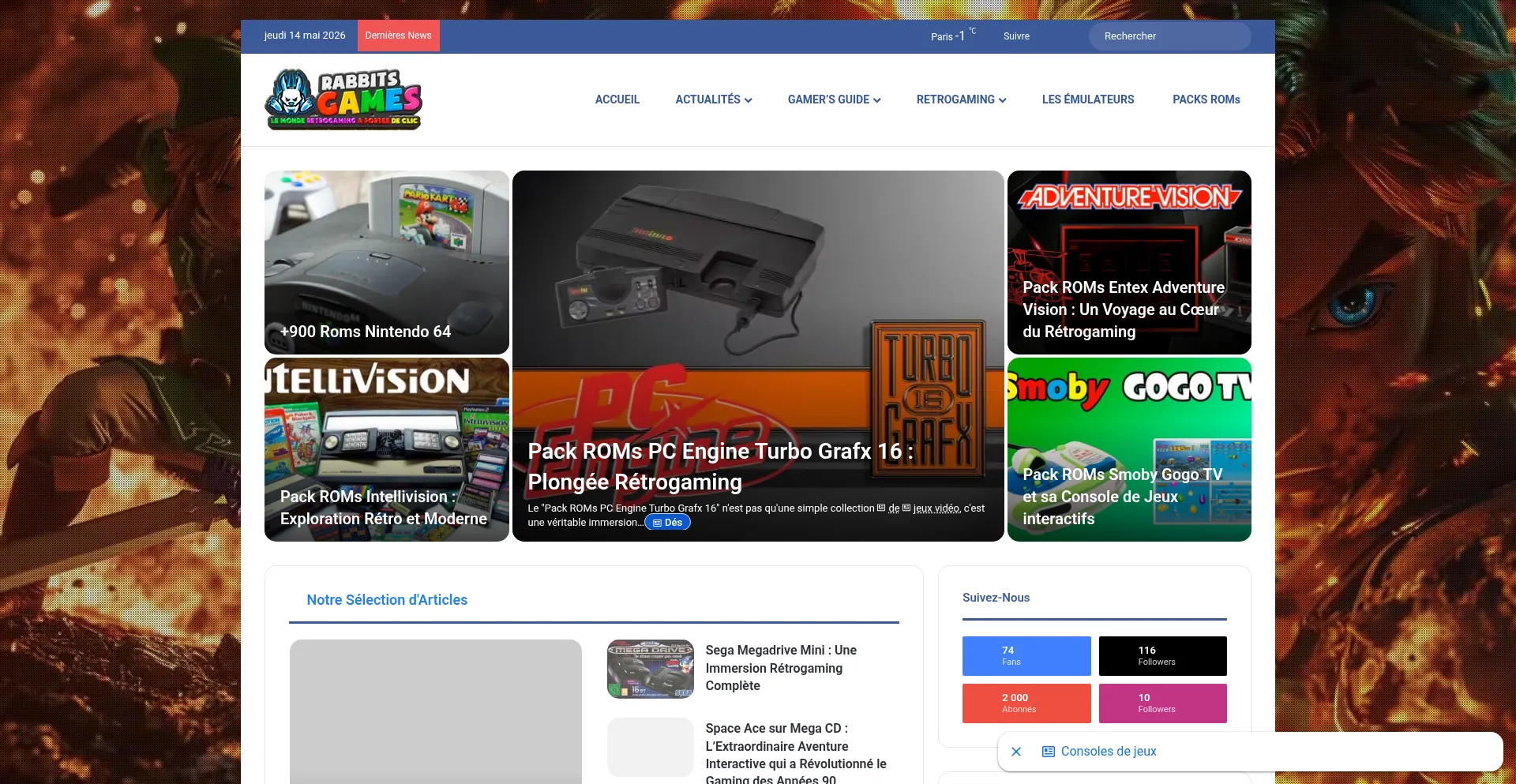Click the red 2 000 Abonnés button
1516x784 pixels.
pos(1026,703)
